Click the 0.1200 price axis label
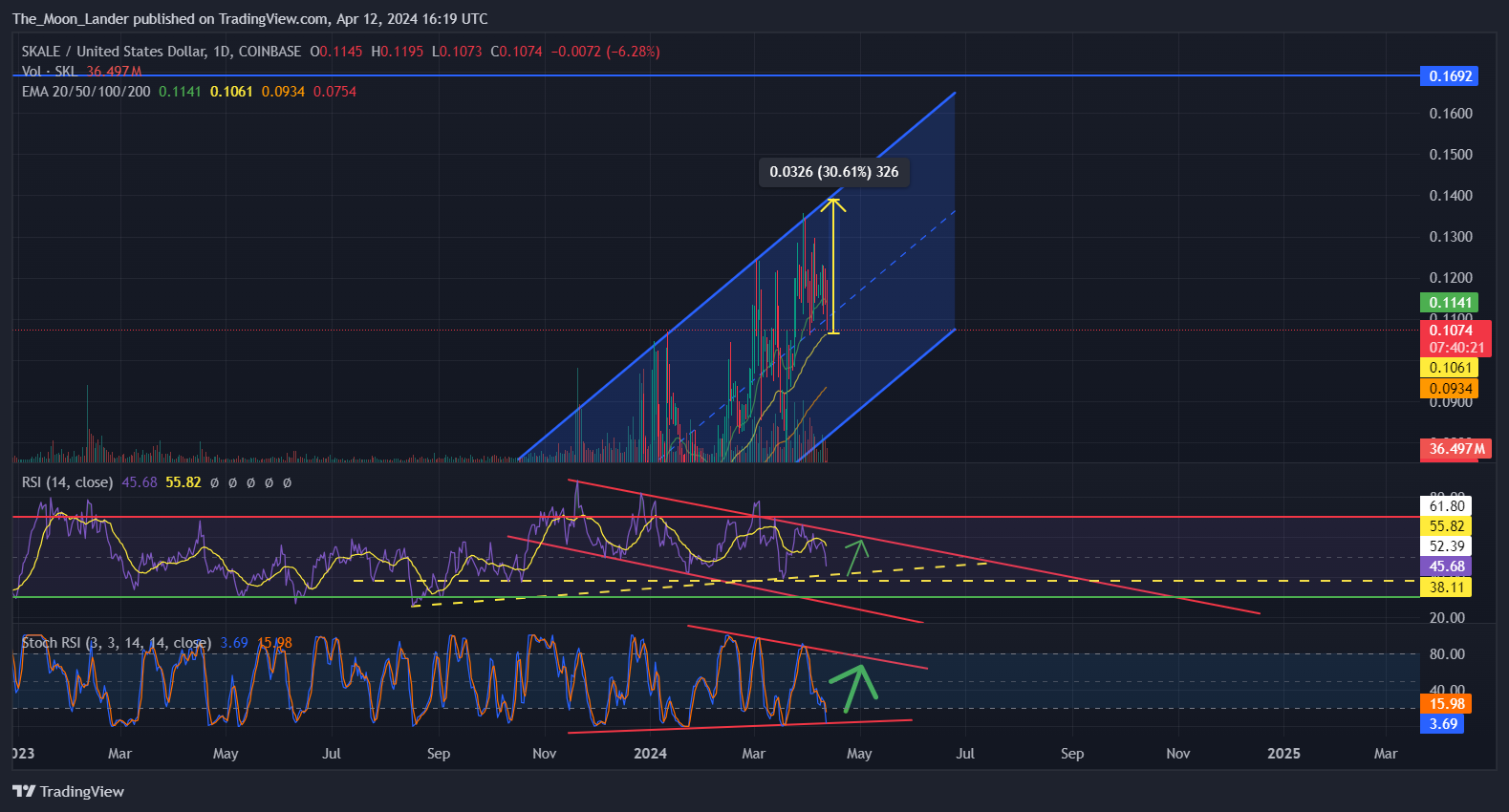The image size is (1509, 812). (x=1451, y=278)
